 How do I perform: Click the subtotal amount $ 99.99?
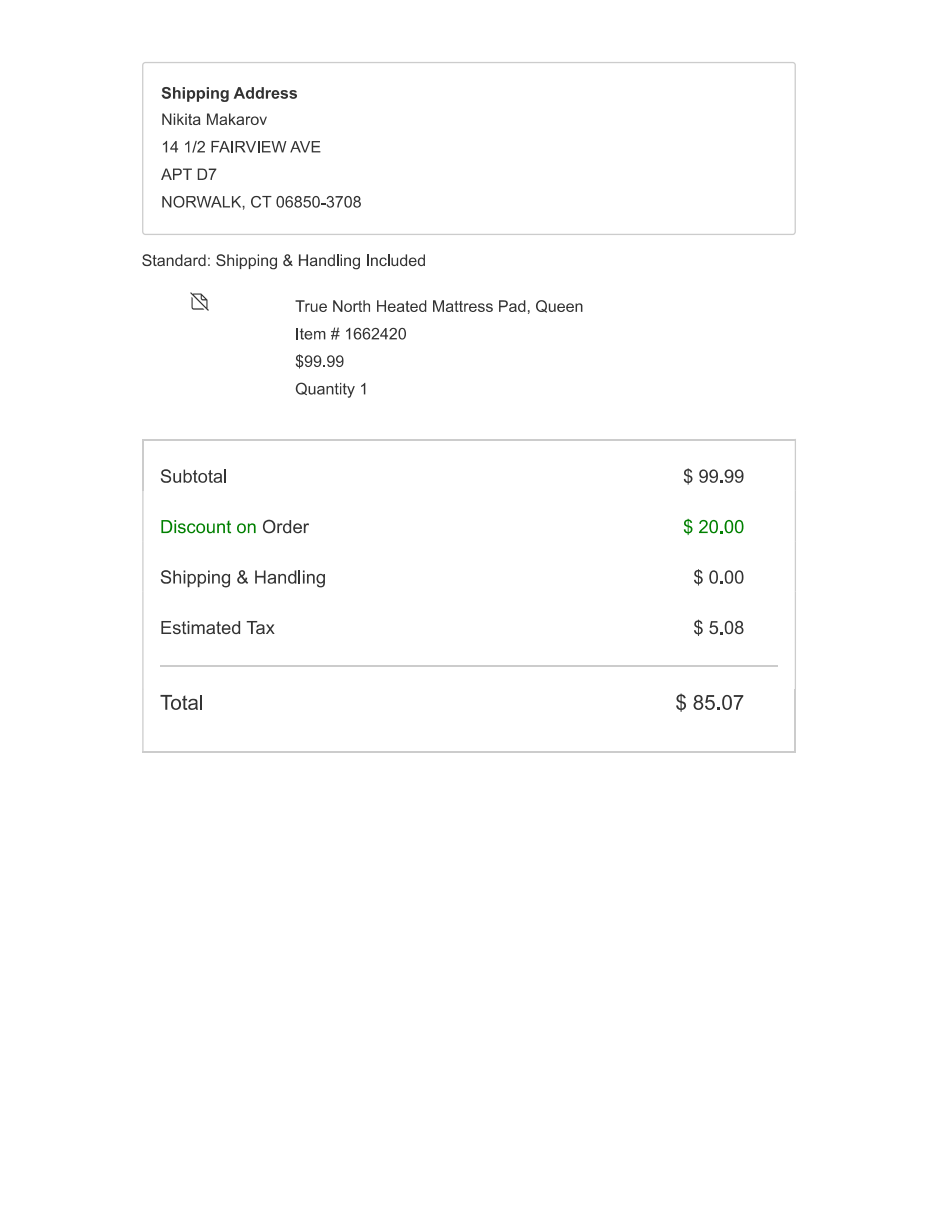click(714, 477)
